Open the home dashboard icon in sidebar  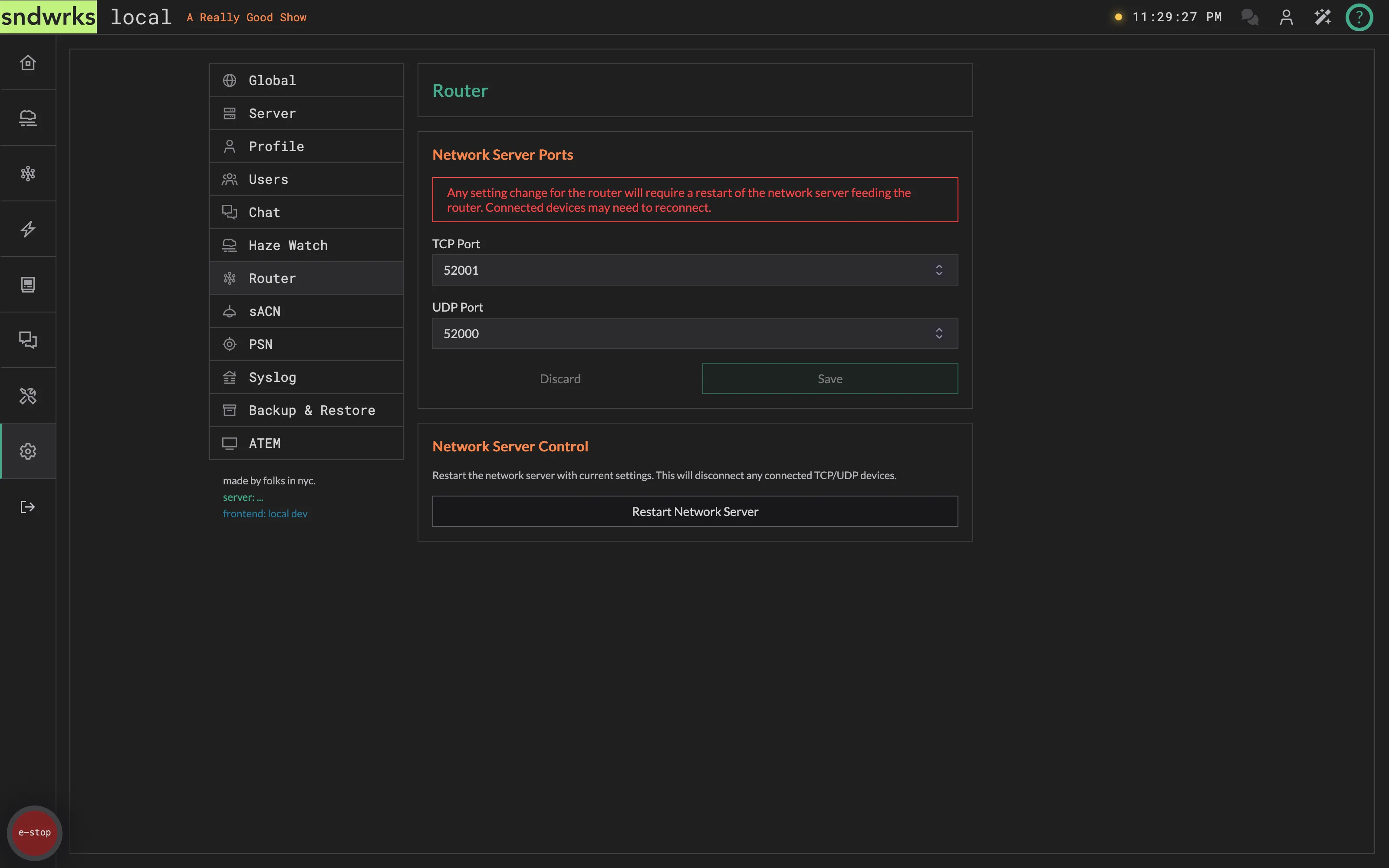tap(27, 62)
